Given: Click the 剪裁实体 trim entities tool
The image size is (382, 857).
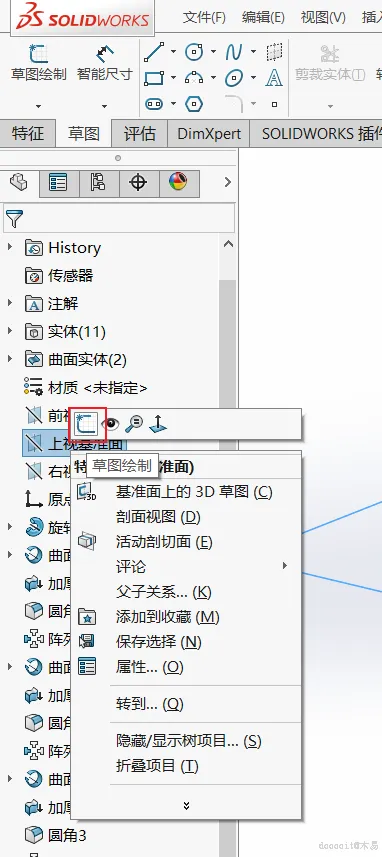Looking at the screenshot, I should coord(330,63).
